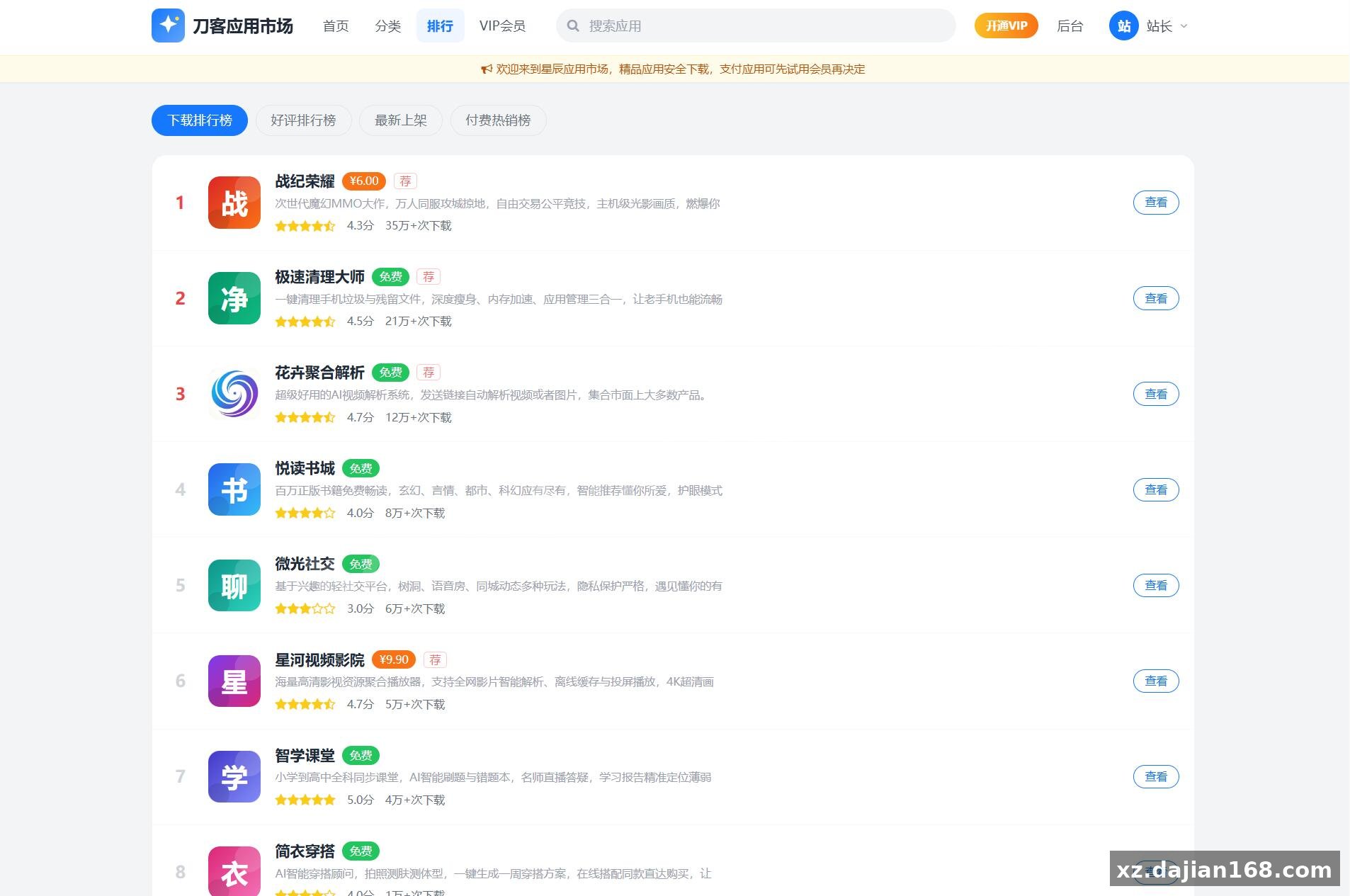Viewport: 1350px width, 896px height.
Task: Open the 分类 nav item
Action: 387,26
